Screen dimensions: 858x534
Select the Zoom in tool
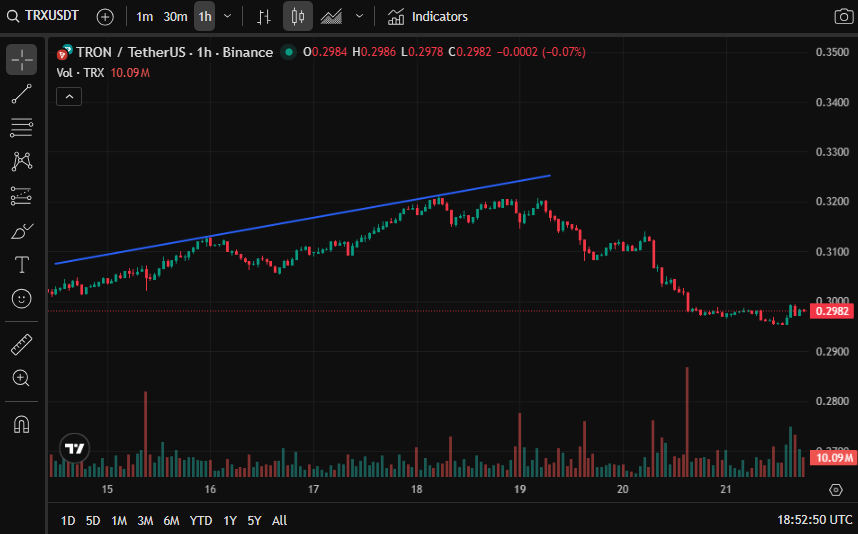point(21,379)
